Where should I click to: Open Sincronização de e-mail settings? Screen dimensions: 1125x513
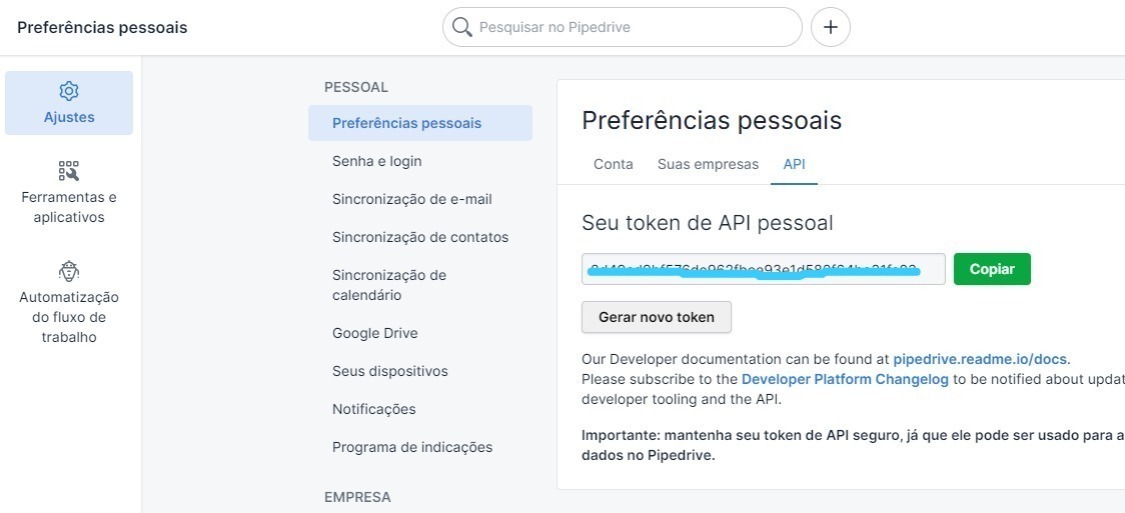[412, 199]
